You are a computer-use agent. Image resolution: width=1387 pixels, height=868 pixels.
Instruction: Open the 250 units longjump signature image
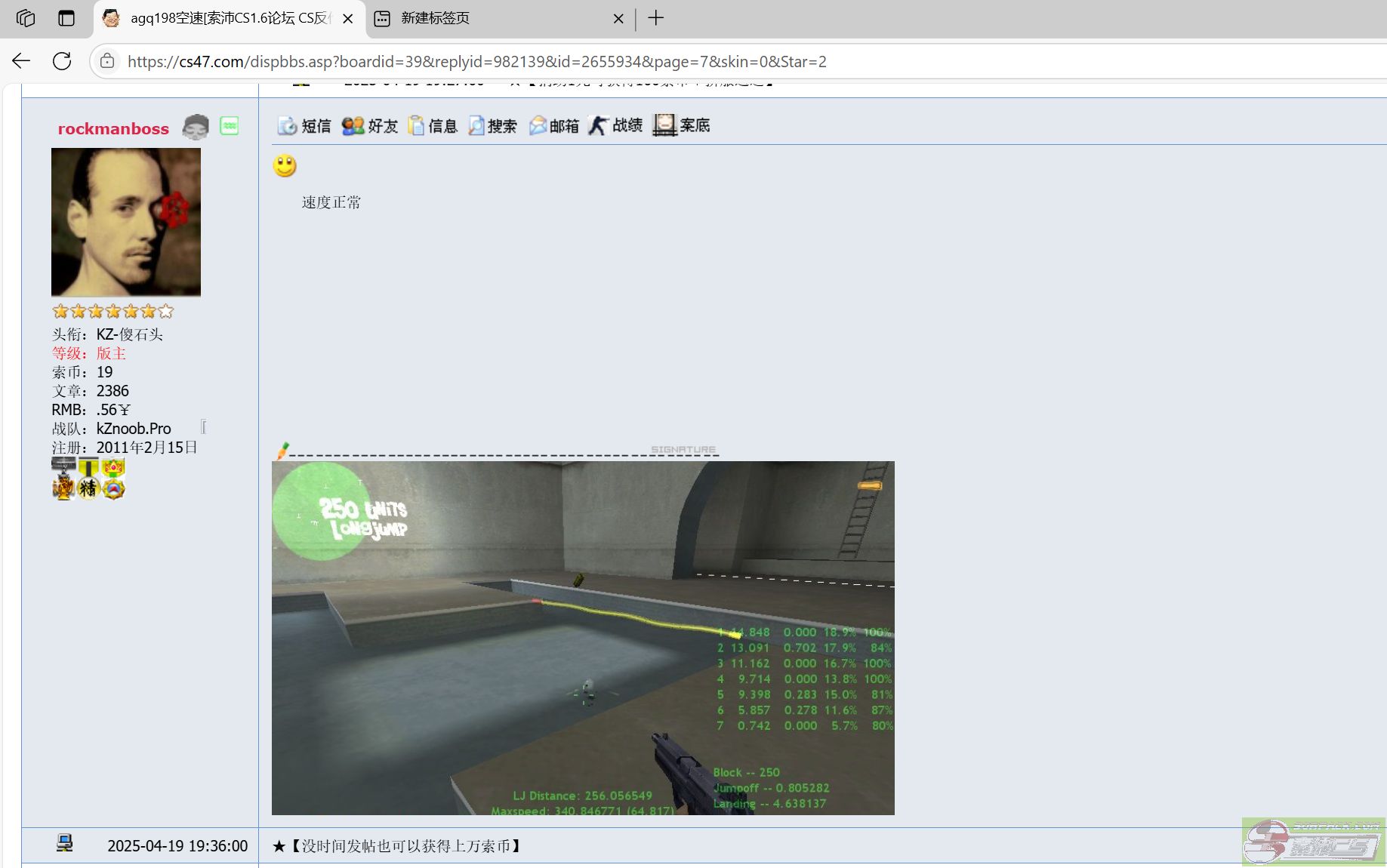tap(583, 638)
